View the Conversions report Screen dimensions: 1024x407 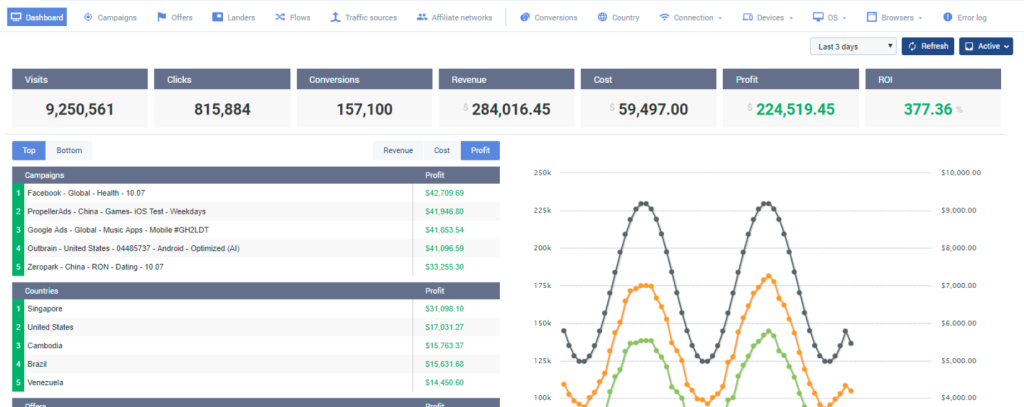[549, 18]
